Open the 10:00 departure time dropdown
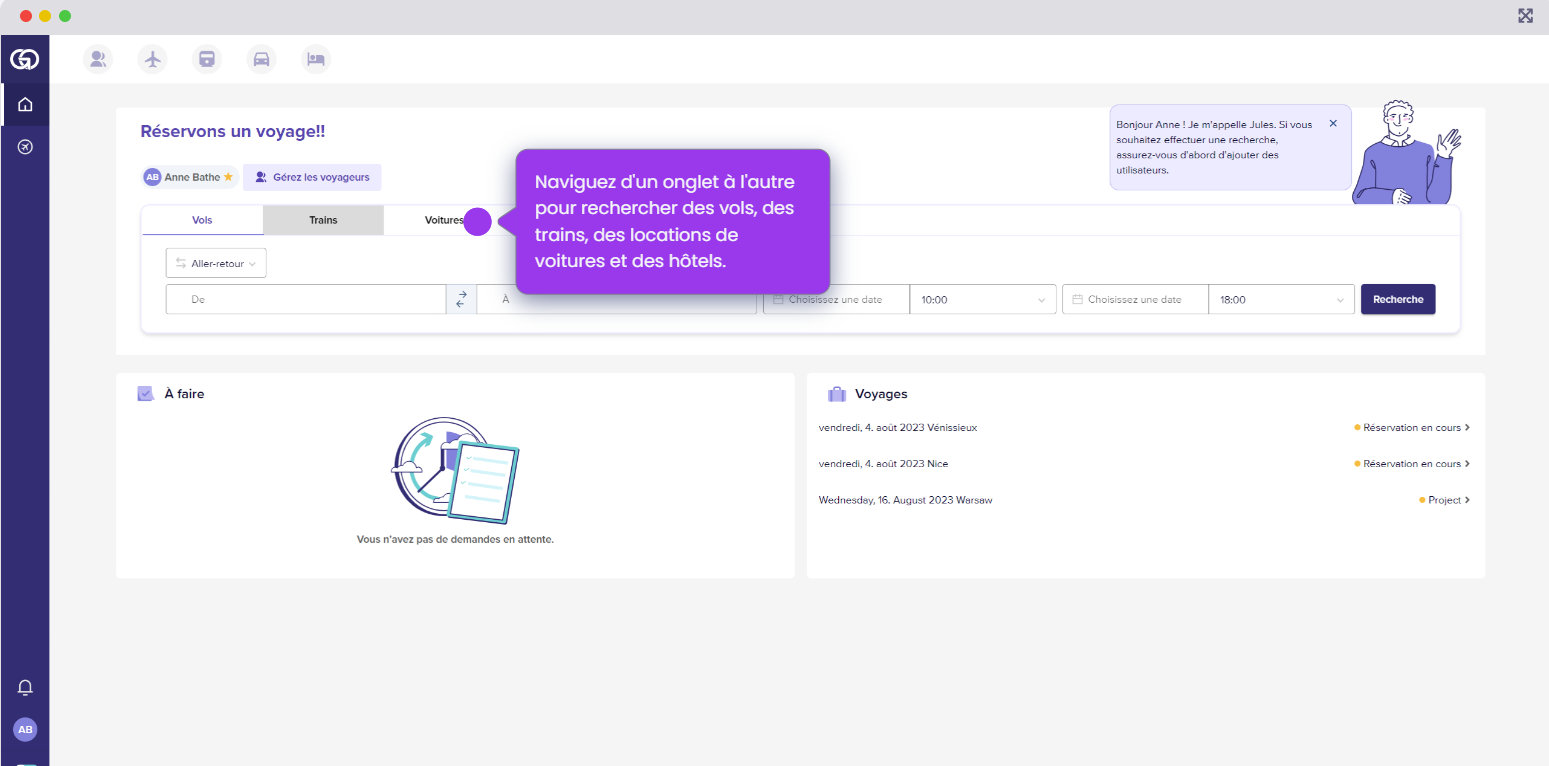Image resolution: width=1549 pixels, height=766 pixels. pos(982,299)
